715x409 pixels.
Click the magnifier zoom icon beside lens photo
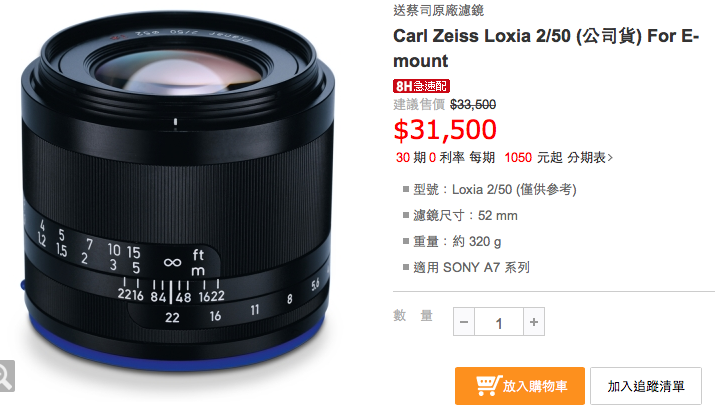(6, 376)
